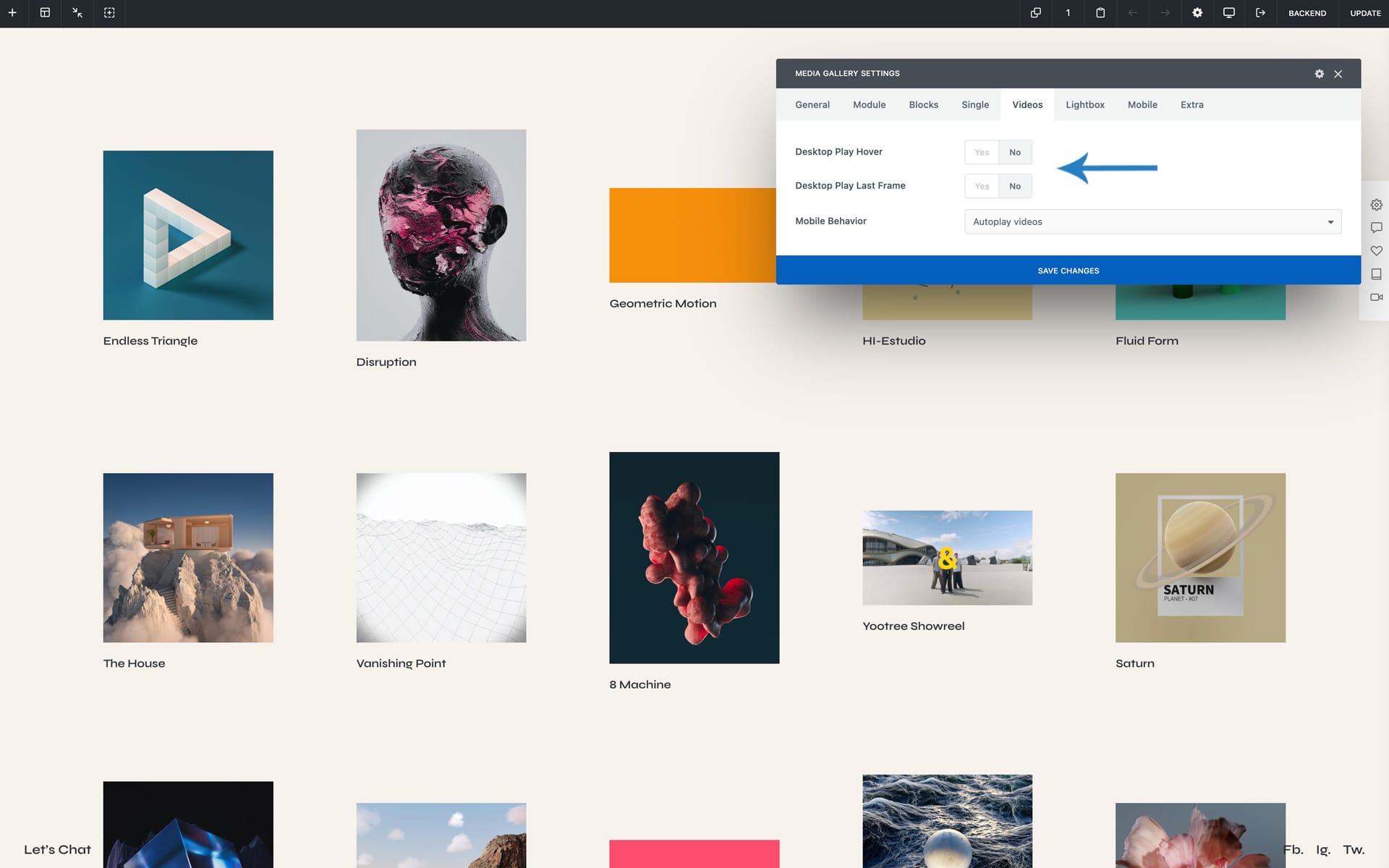The width and height of the screenshot is (1389, 868).
Task: Switch to the Blocks tab
Action: [x=923, y=105]
